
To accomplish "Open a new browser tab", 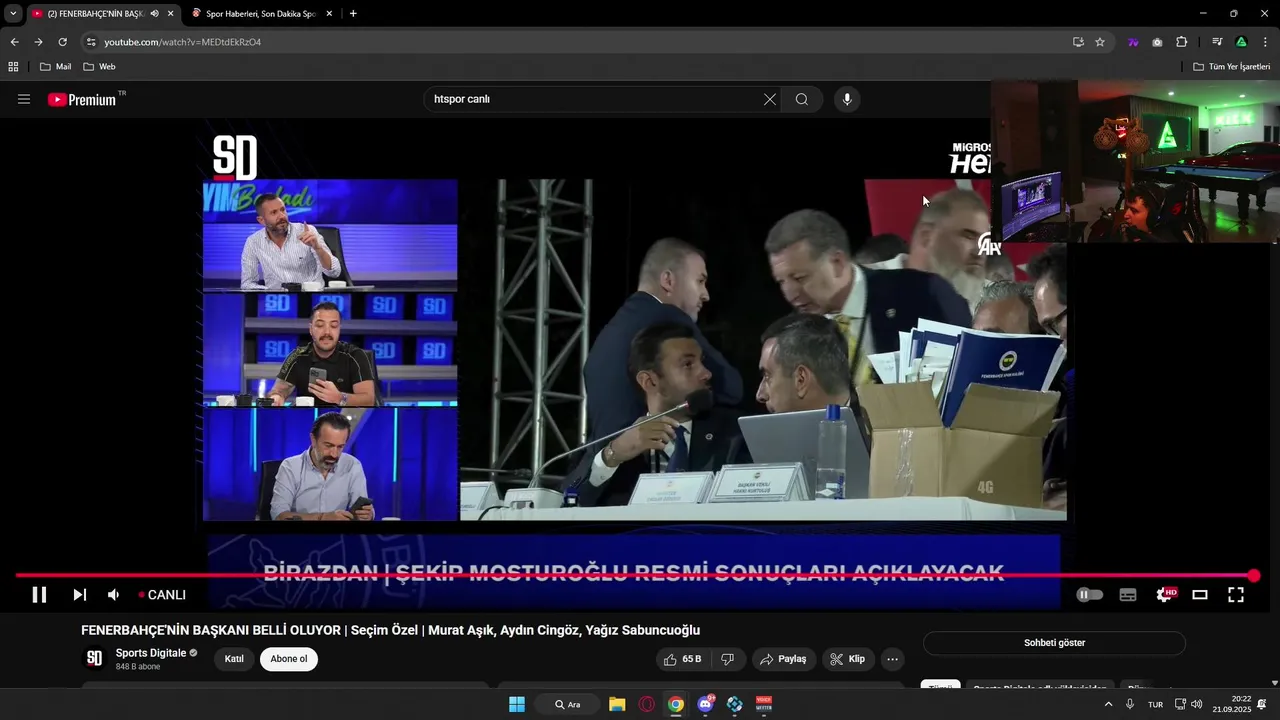I will [353, 14].
